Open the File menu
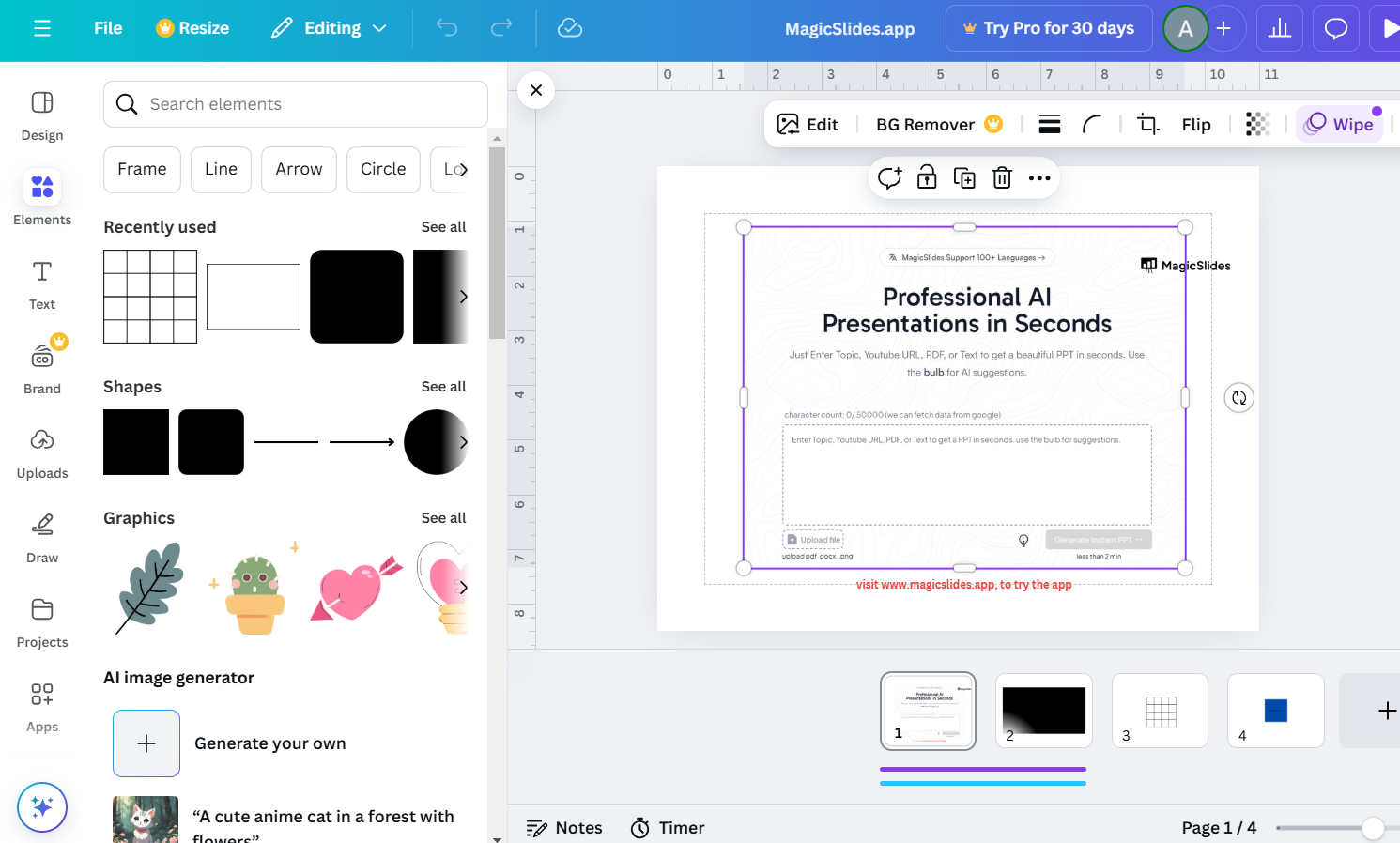Viewport: 1400px width, 843px height. [108, 28]
